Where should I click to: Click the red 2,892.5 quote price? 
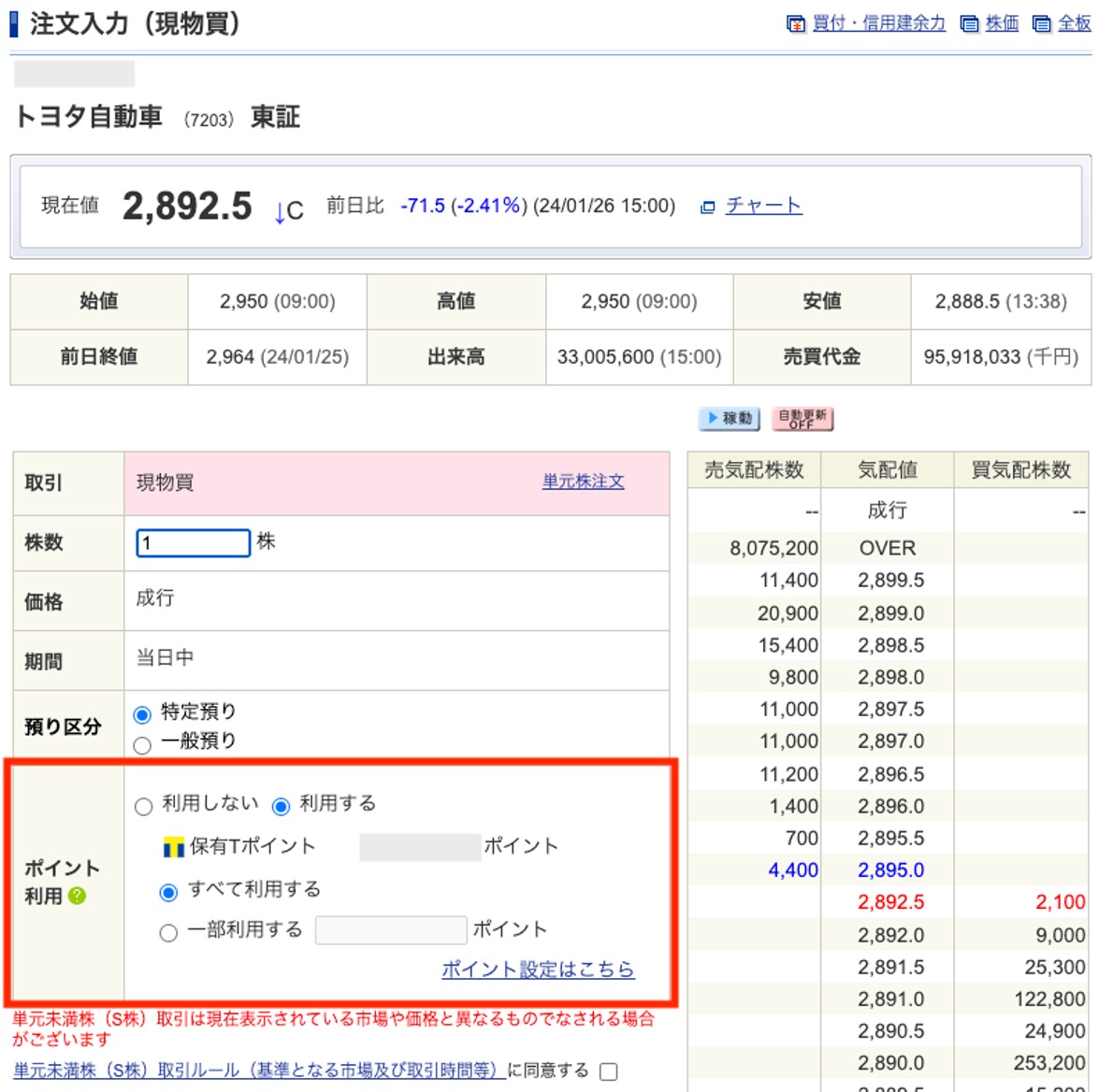[x=890, y=902]
